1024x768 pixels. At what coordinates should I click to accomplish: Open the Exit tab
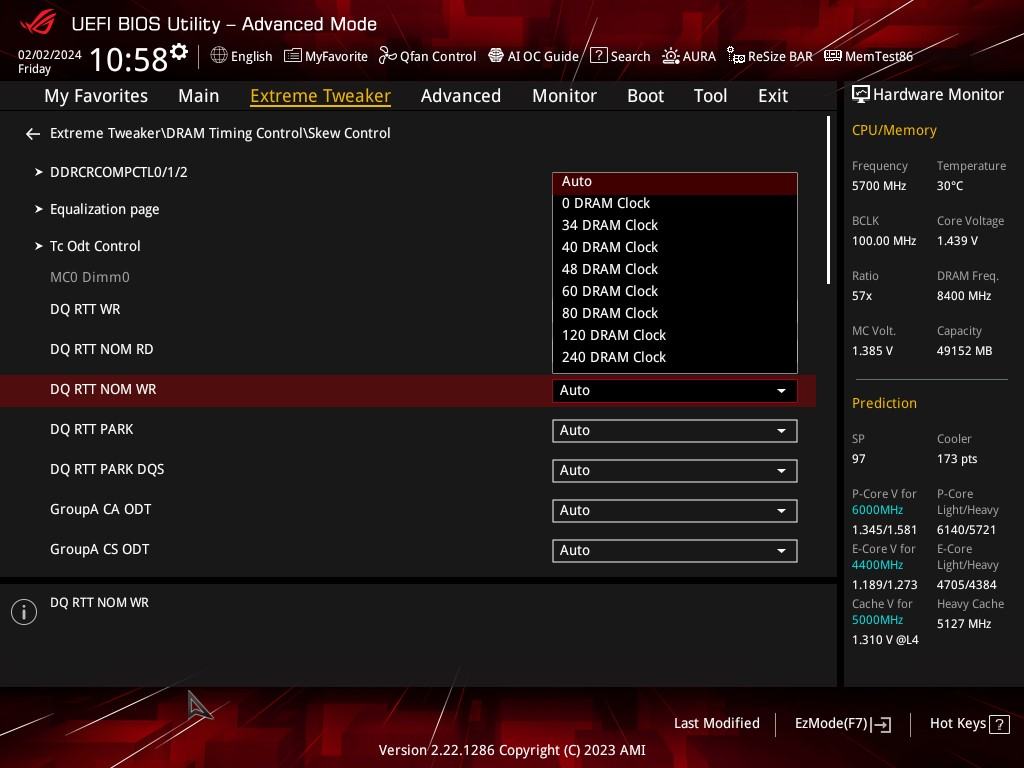(x=773, y=96)
